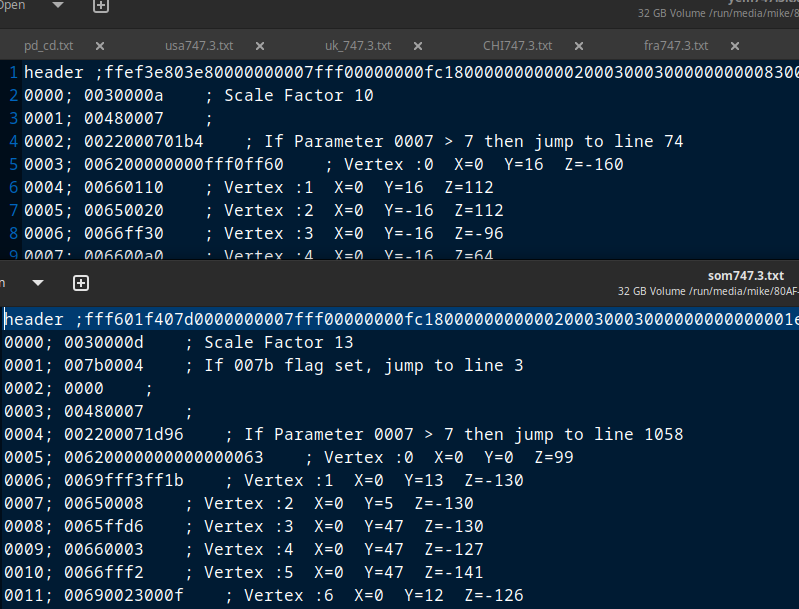
Task: Close the fra747.3.txt tab
Action: (734, 46)
